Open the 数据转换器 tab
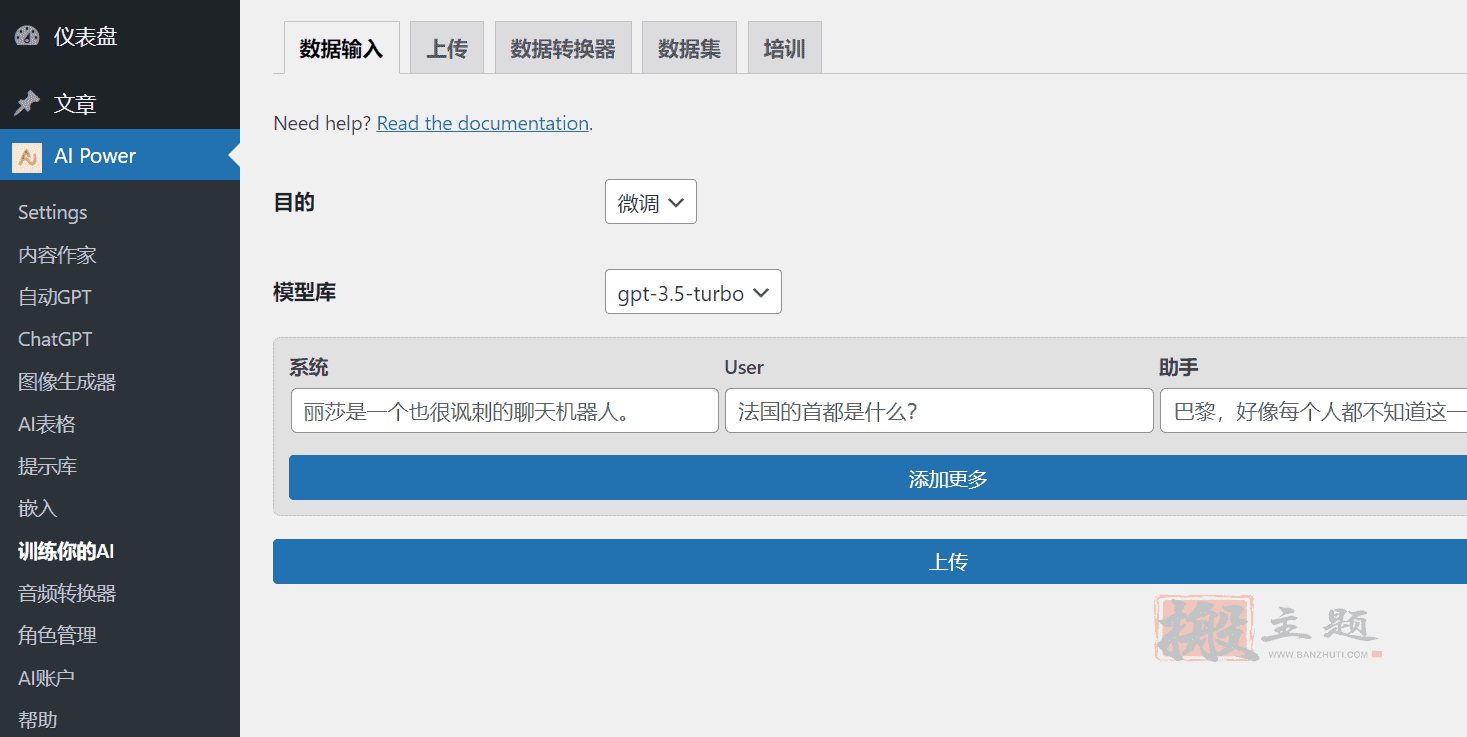This screenshot has height=737, width=1467. pos(563,48)
